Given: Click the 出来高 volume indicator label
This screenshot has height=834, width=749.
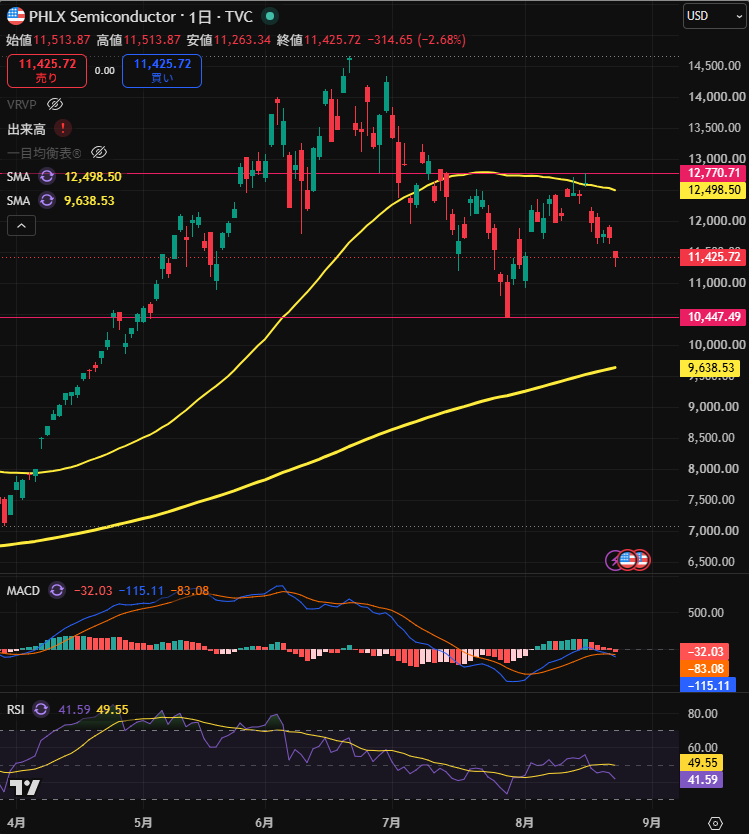Looking at the screenshot, I should point(26,129).
